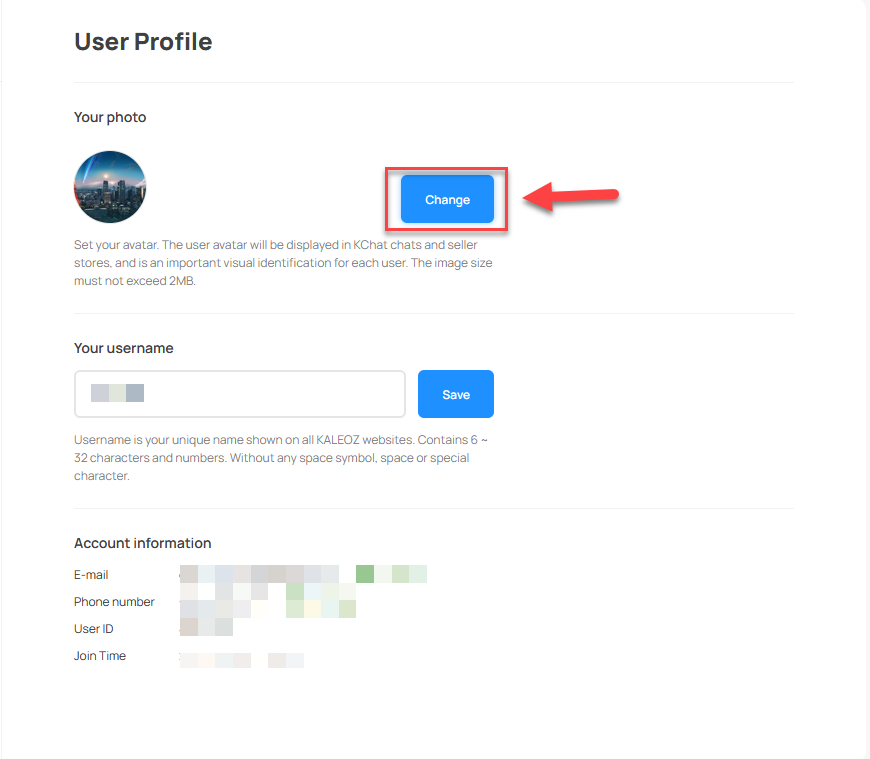Click the Account information heading
Image resolution: width=870 pixels, height=759 pixels.
[143, 543]
